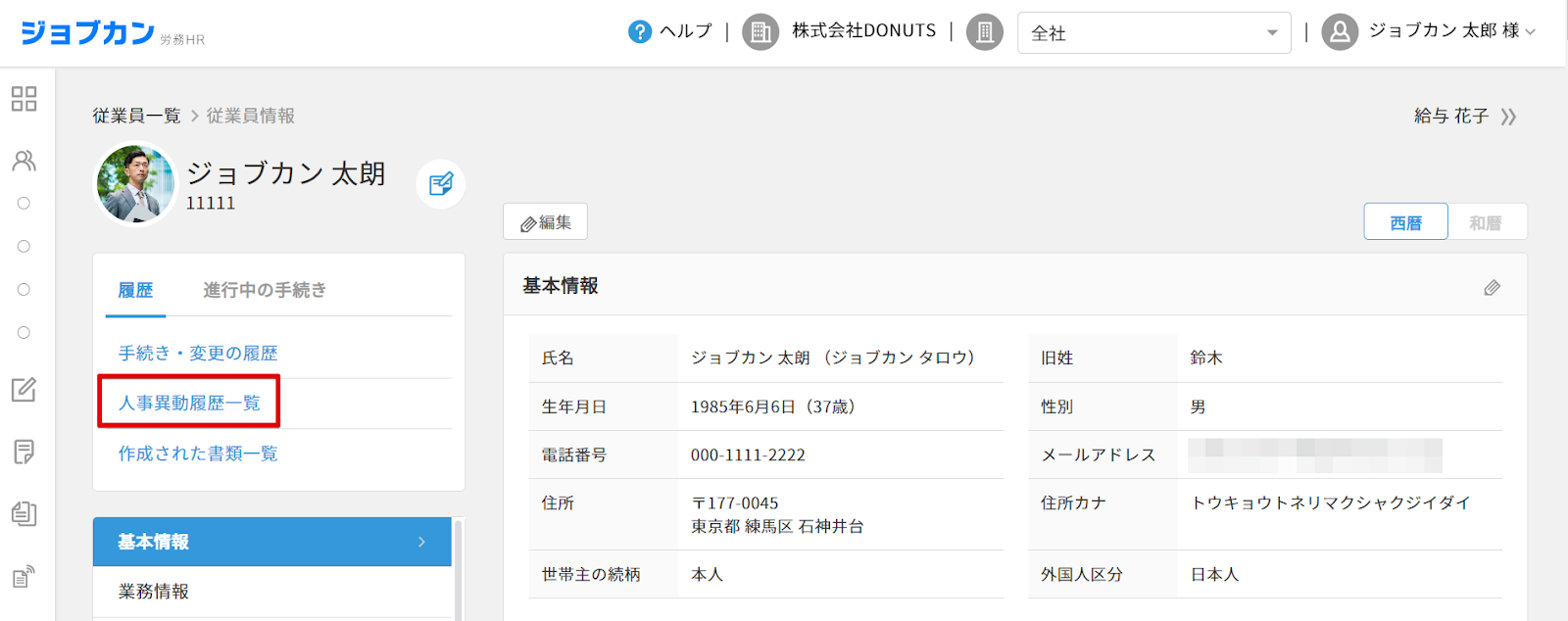Select 業務情報 in the section list
The image size is (1568, 621).
154,592
